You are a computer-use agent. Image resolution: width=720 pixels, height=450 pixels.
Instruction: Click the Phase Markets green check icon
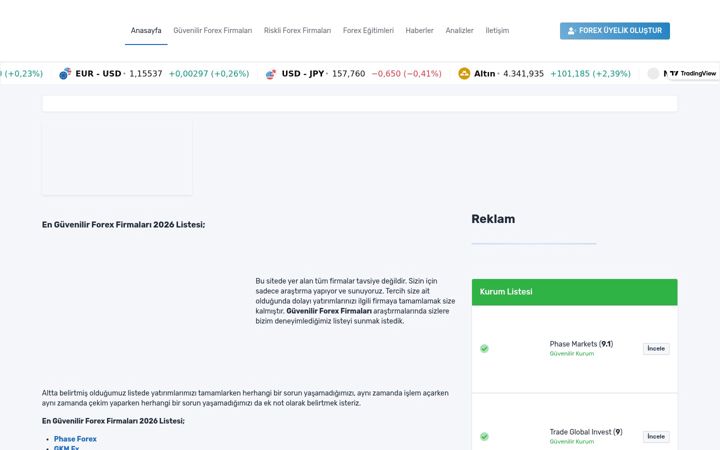[484, 349]
